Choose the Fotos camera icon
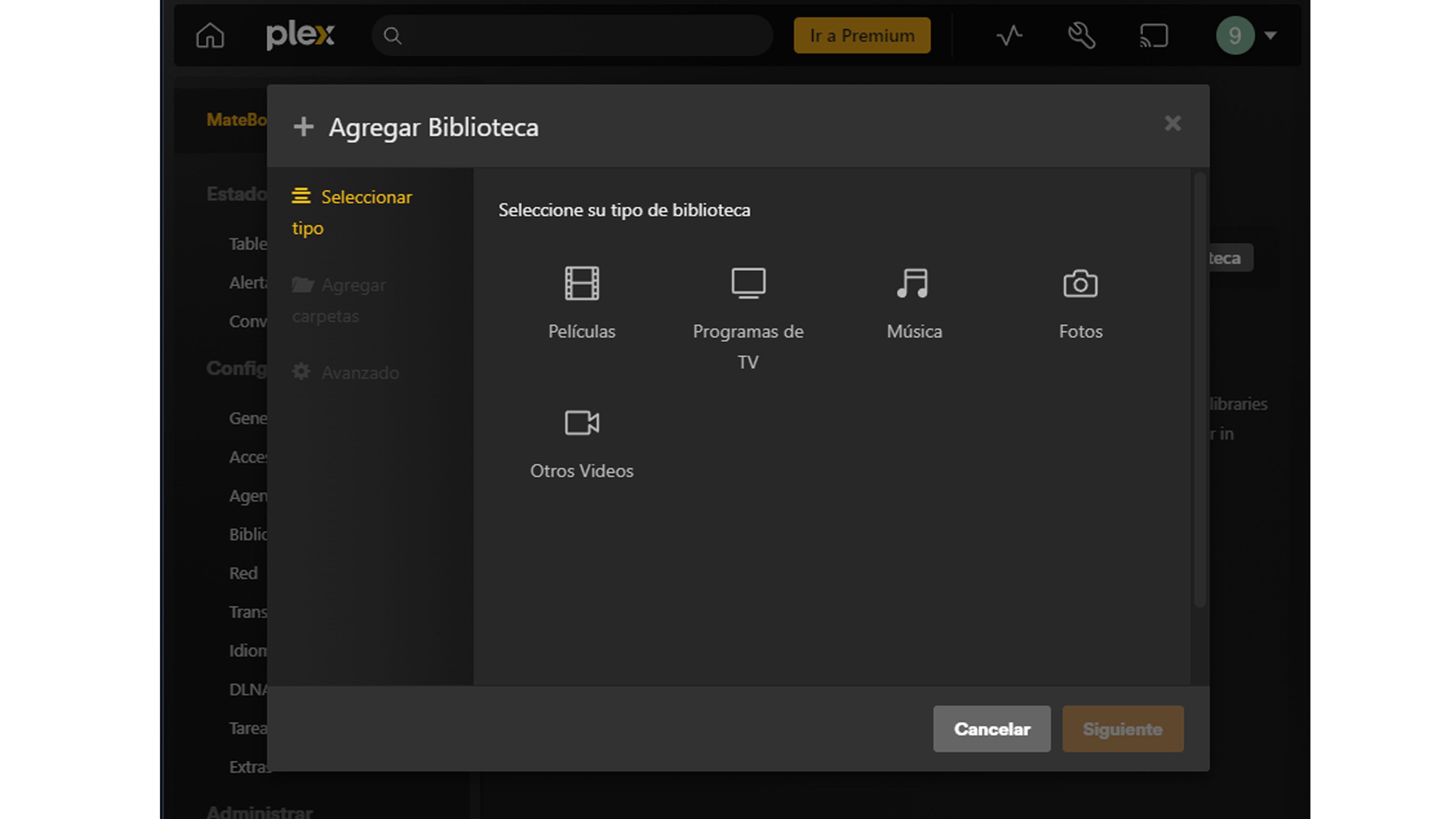This screenshot has height=819, width=1456. point(1080,283)
